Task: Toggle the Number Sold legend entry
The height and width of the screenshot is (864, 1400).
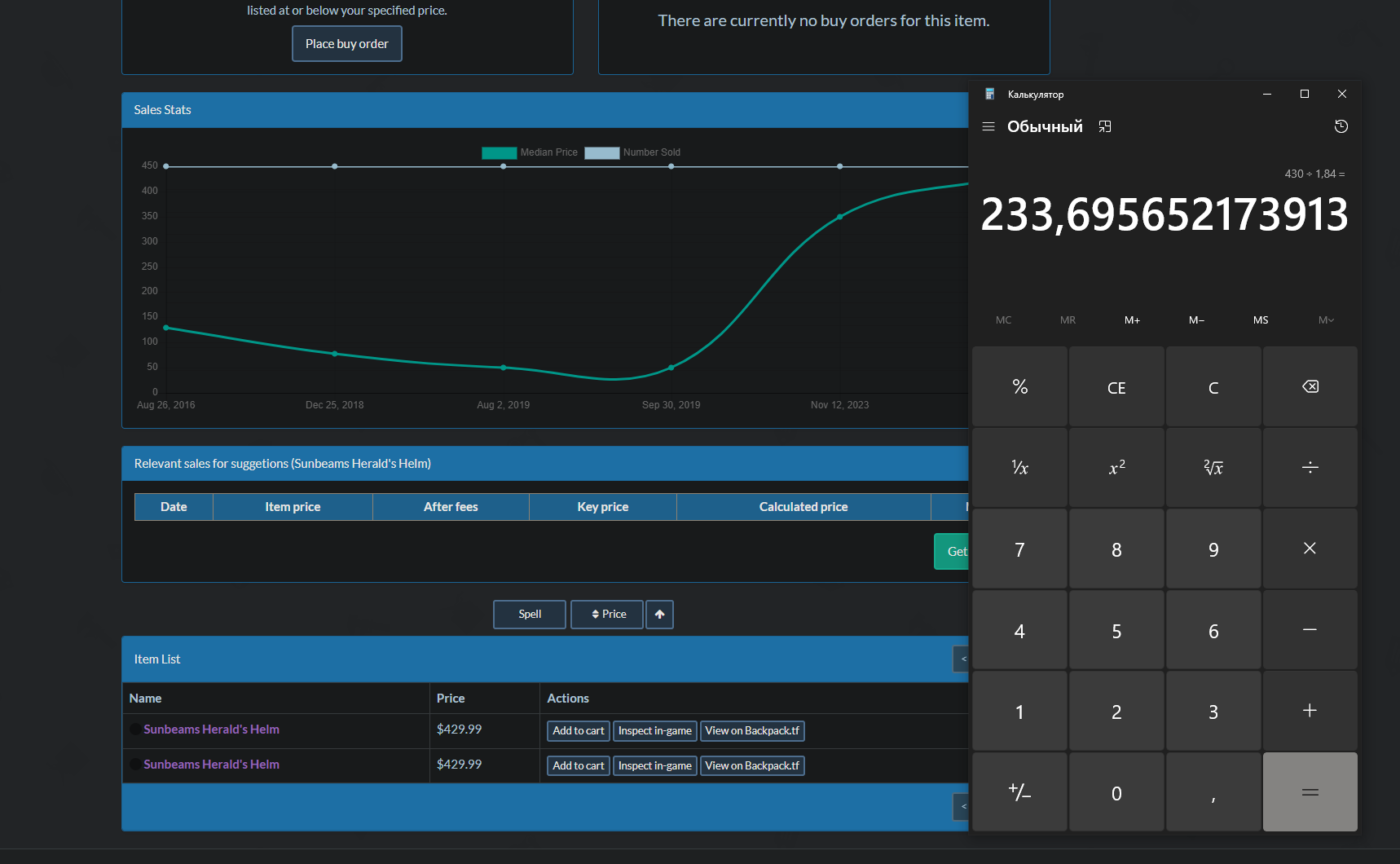Action: pos(632,152)
